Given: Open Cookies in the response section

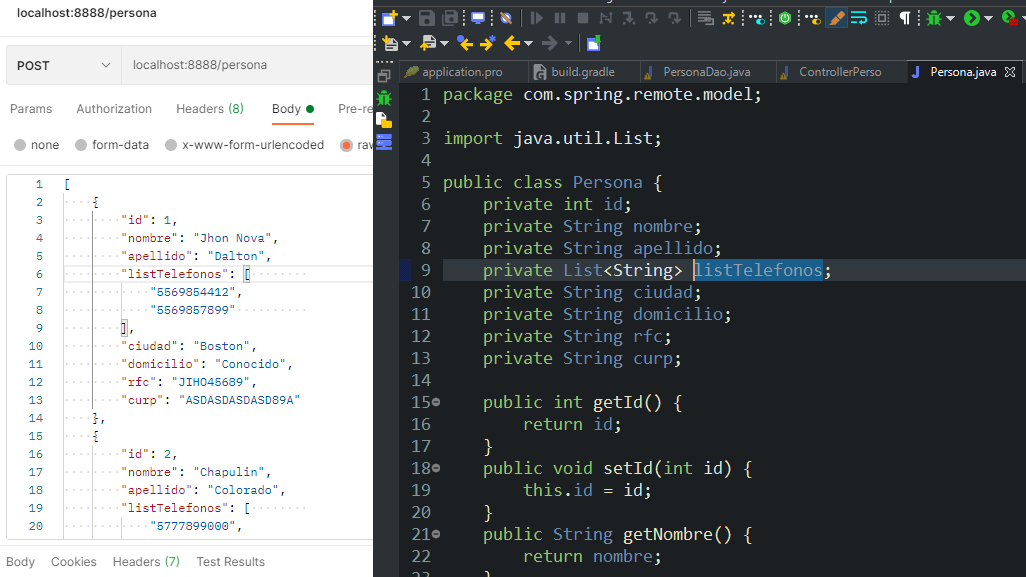Looking at the screenshot, I should pyautogui.click(x=73, y=562).
